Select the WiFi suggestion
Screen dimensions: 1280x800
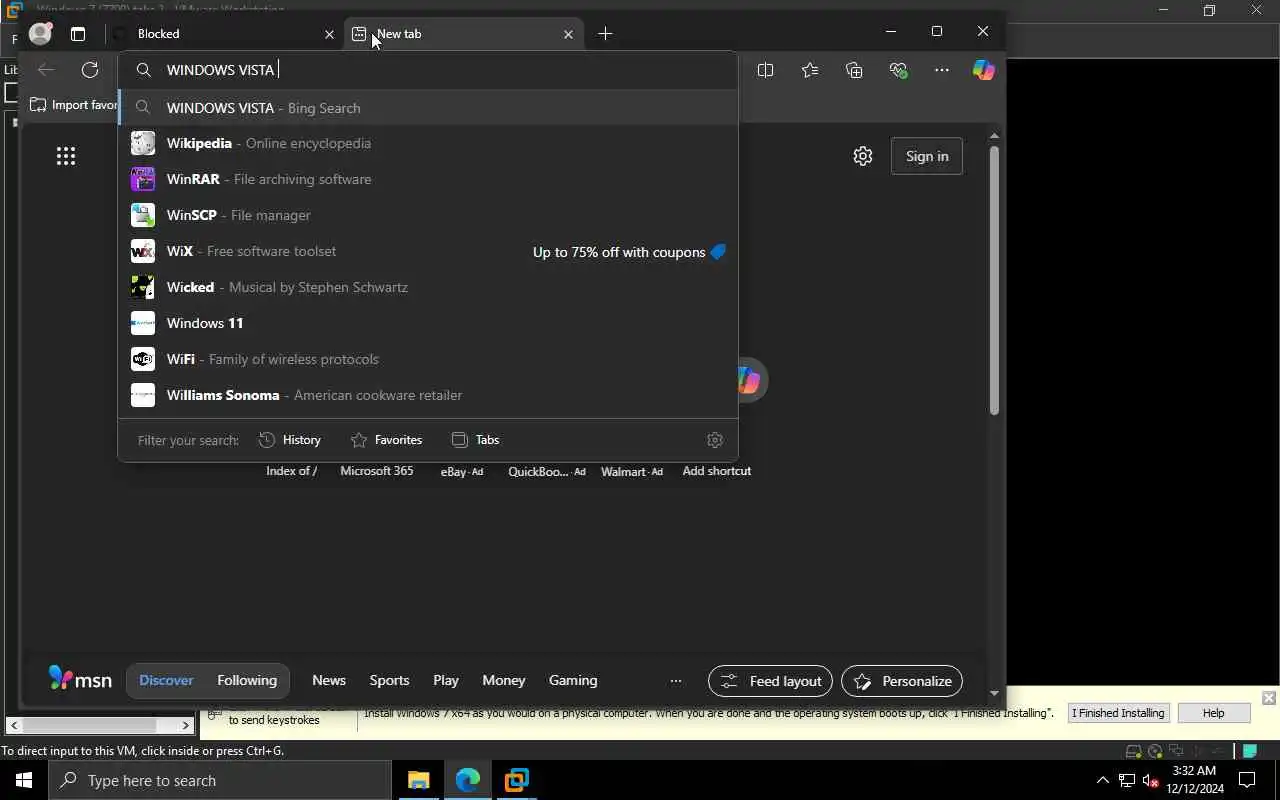click(428, 359)
